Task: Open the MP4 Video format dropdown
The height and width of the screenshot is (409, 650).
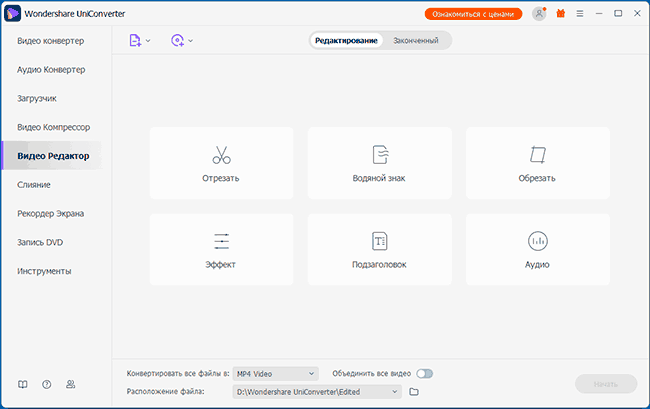Action: click(276, 374)
